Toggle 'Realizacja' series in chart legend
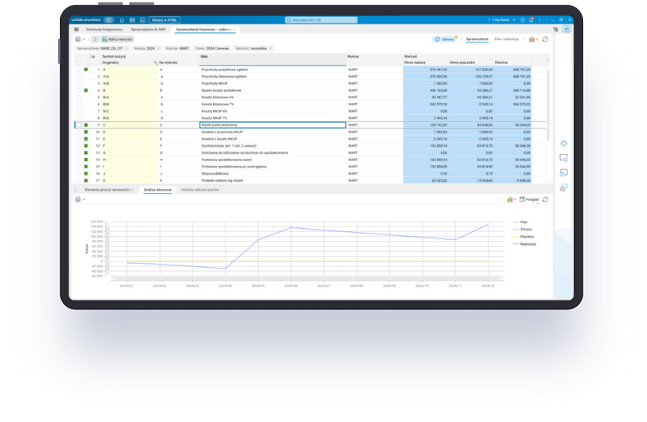The height and width of the screenshot is (422, 647). tap(524, 244)
